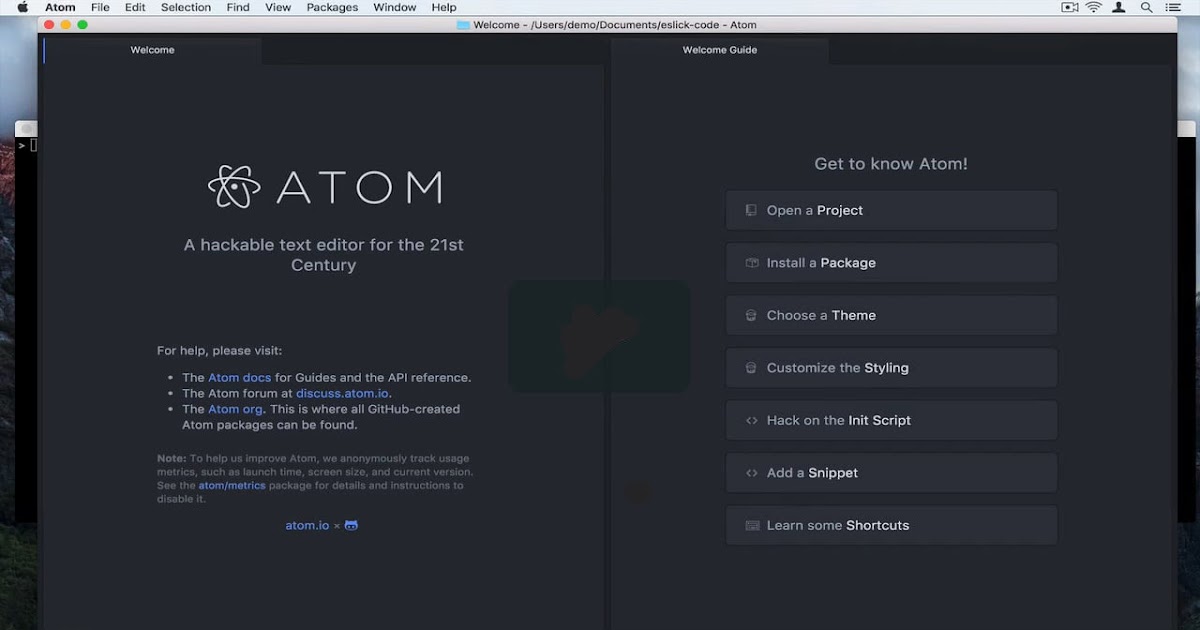
Task: Open the Wi-Fi status menu
Action: [1095, 7]
